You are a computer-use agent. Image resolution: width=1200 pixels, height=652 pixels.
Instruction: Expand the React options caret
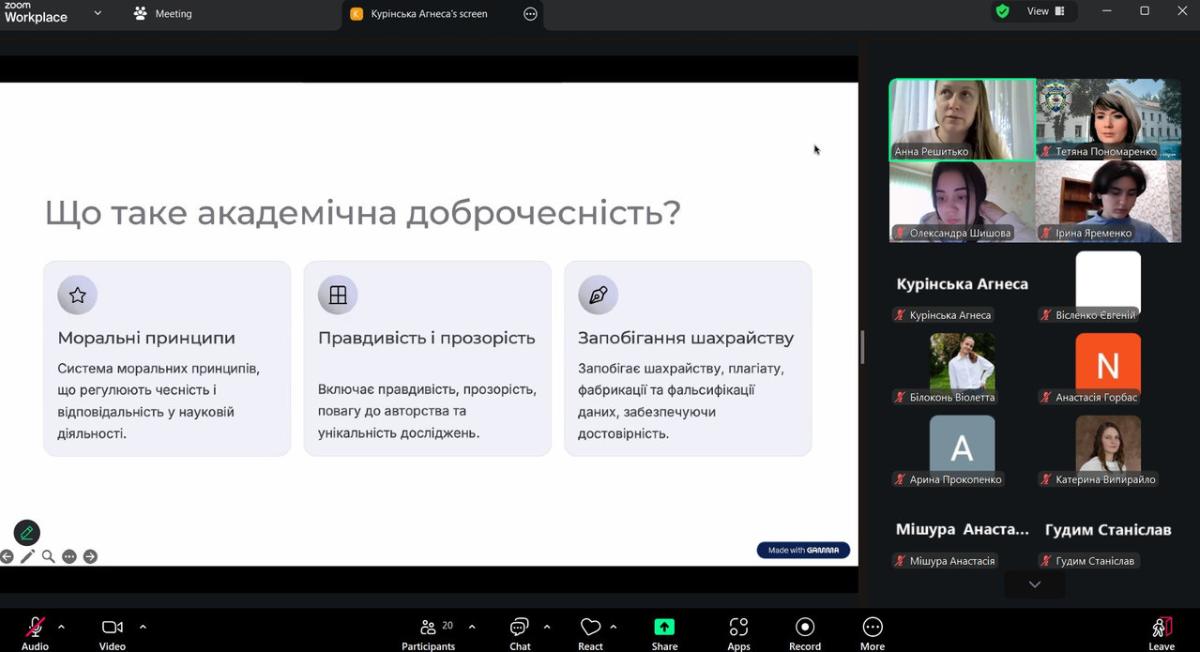pos(613,627)
